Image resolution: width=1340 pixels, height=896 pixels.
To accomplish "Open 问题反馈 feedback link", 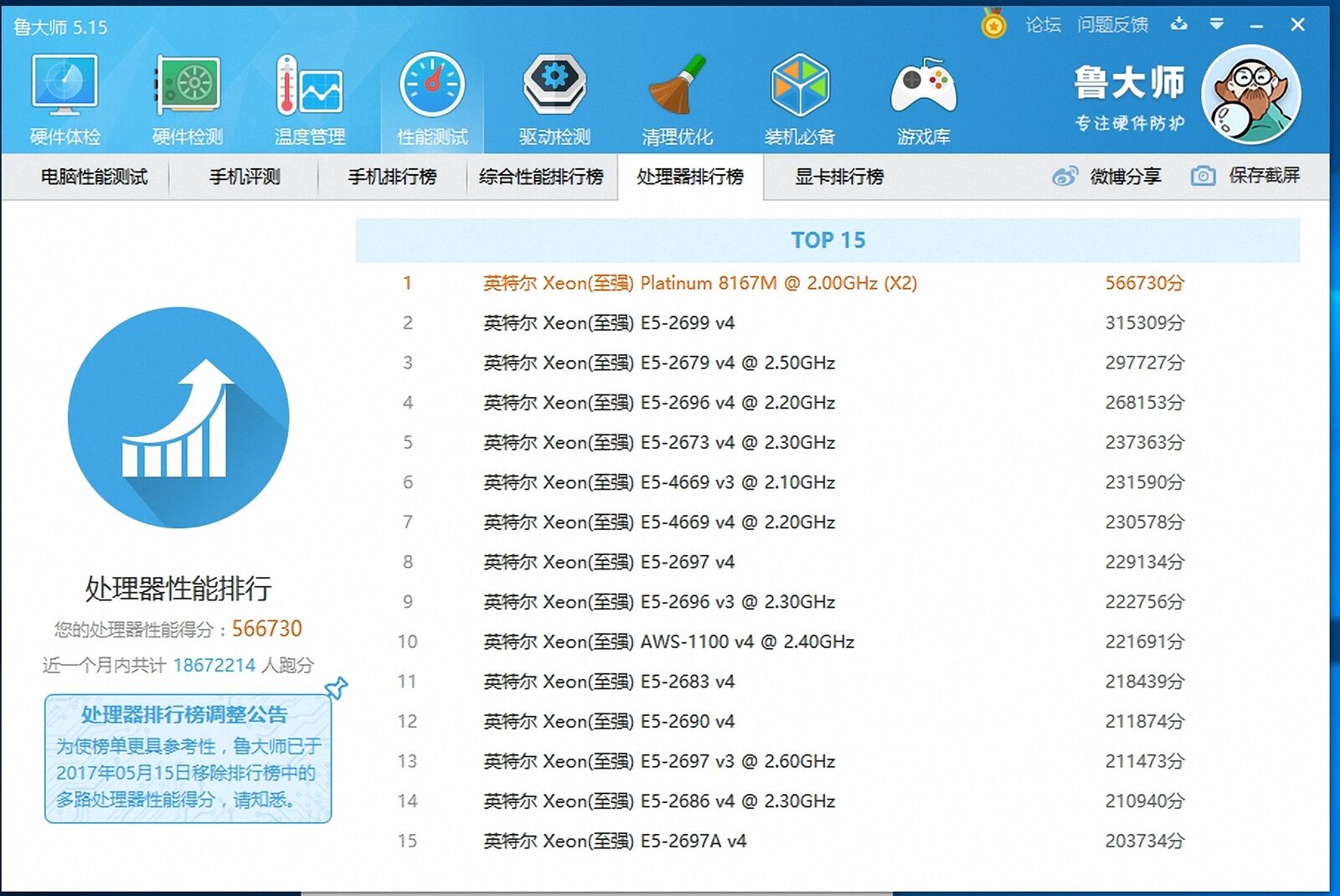I will click(x=1113, y=25).
